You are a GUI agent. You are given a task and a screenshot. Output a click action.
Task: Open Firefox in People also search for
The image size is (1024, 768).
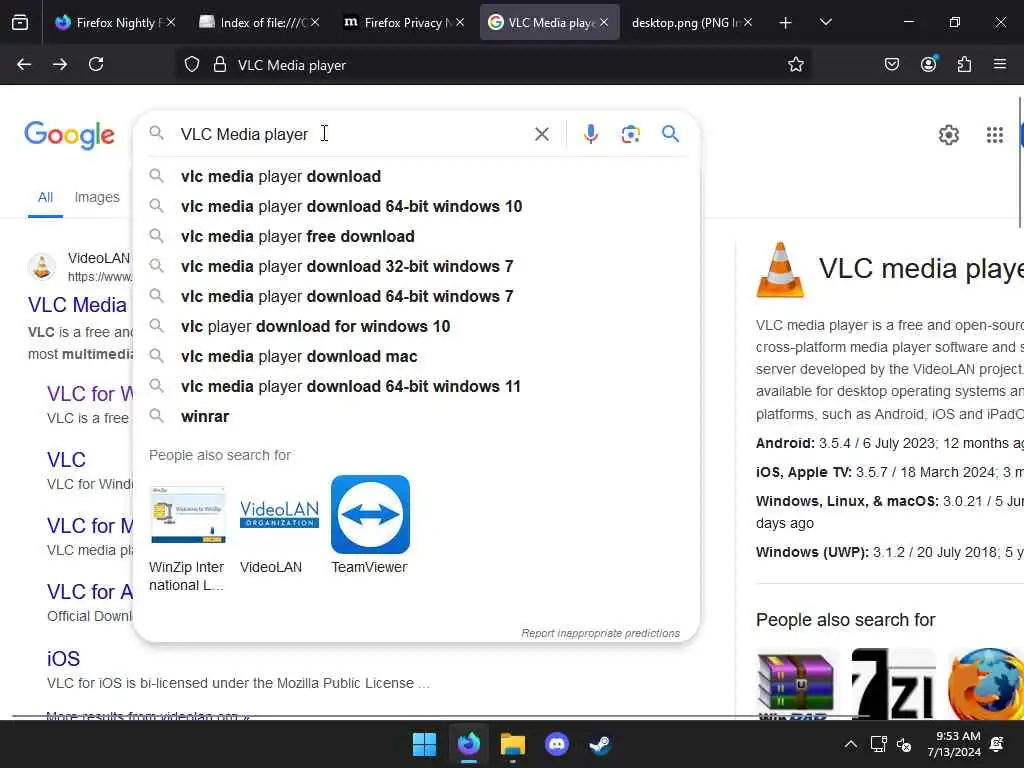click(x=986, y=684)
